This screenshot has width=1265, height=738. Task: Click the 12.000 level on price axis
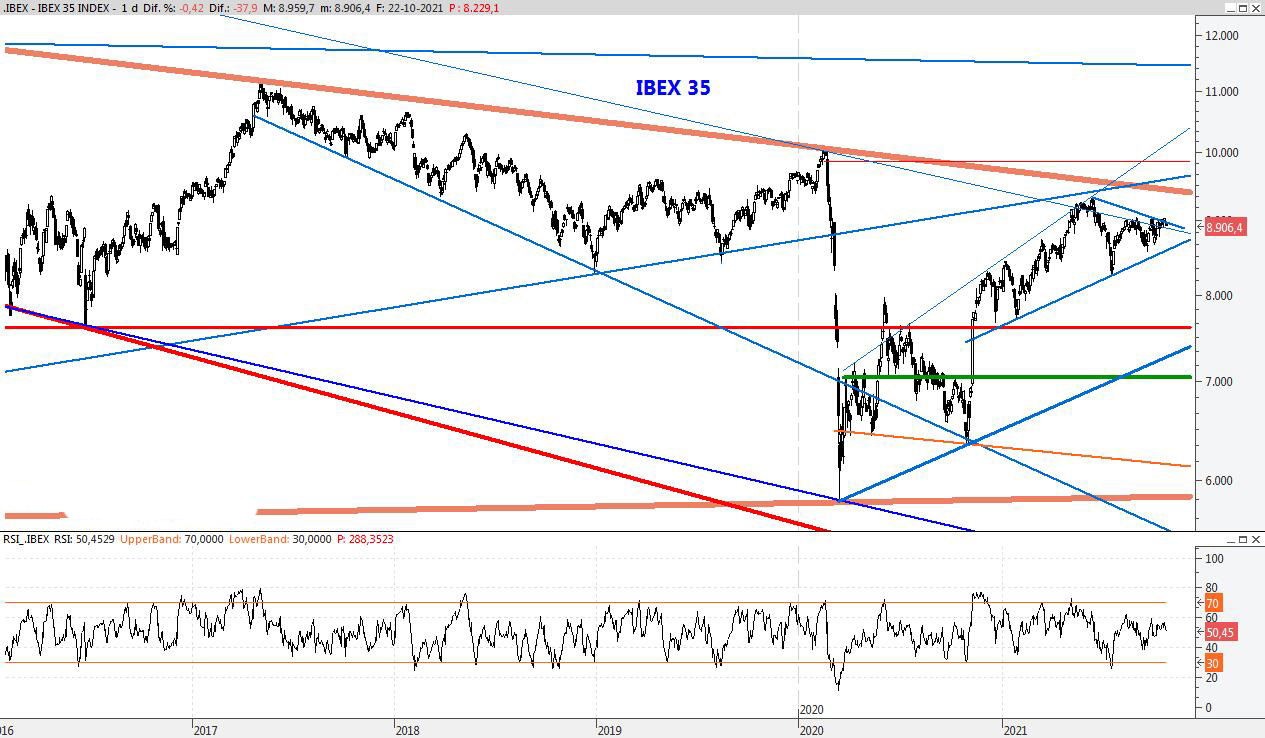coord(1223,36)
